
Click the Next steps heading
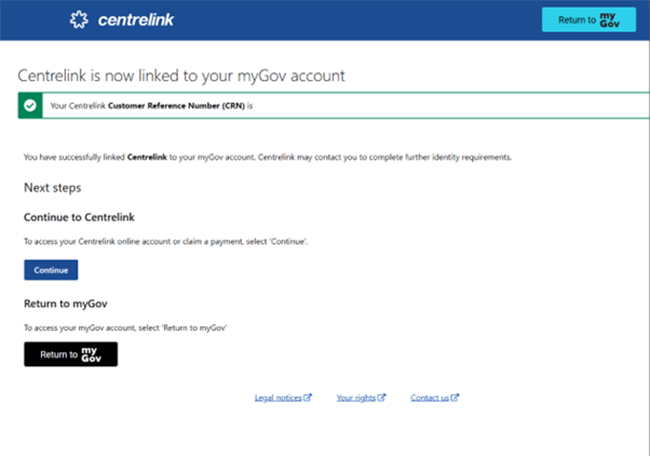pyautogui.click(x=52, y=188)
